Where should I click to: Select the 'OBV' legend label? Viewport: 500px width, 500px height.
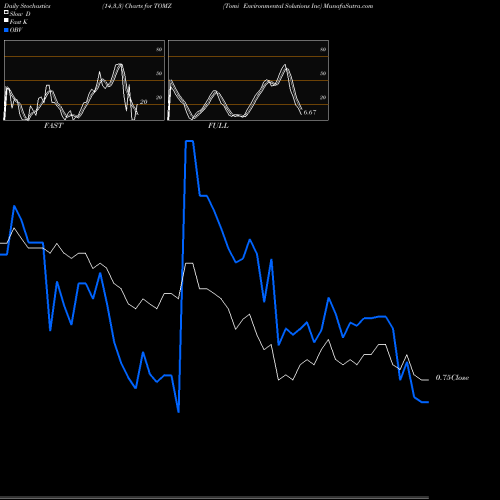pyautogui.click(x=16, y=30)
